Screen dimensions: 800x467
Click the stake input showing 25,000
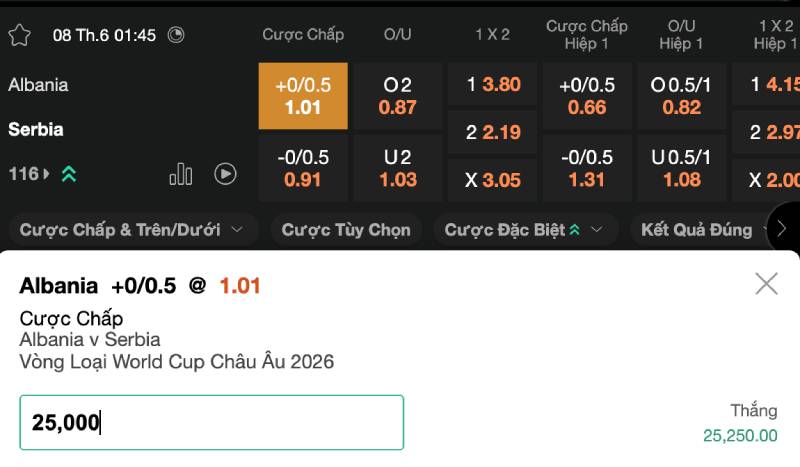click(212, 423)
